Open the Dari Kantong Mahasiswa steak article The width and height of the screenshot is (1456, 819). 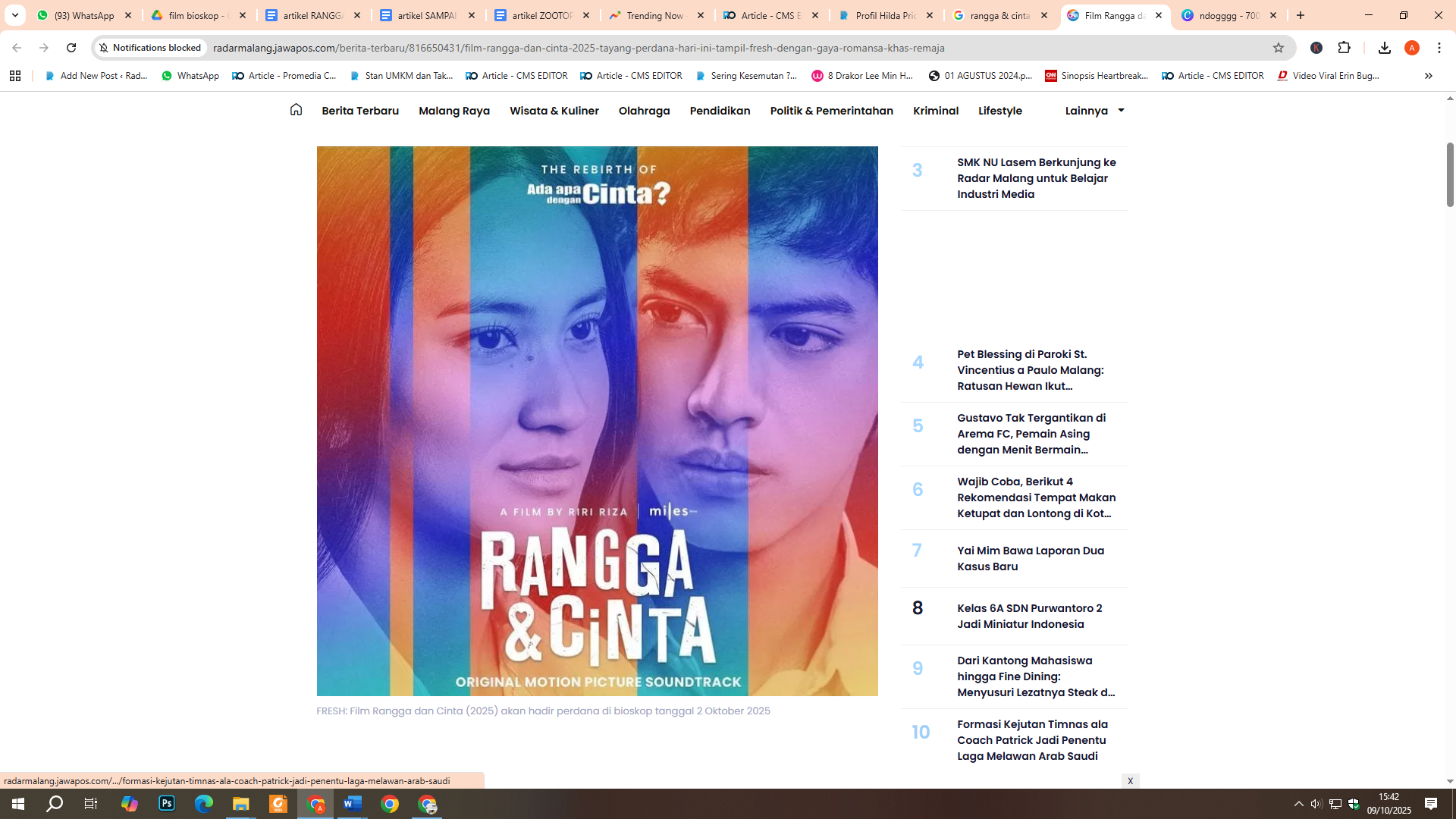pos(1036,676)
